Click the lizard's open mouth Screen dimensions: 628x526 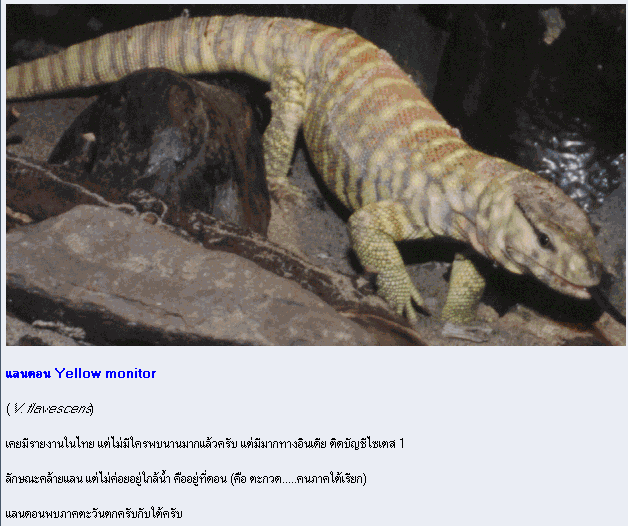pyautogui.click(x=573, y=287)
